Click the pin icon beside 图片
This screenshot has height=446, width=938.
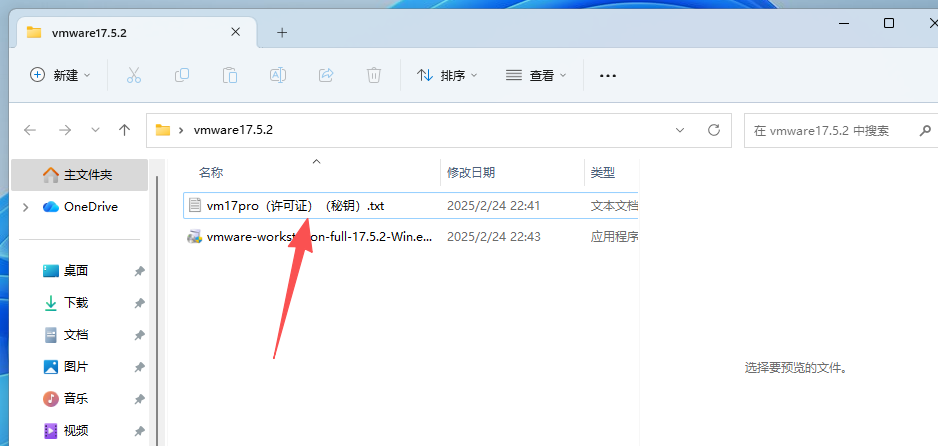click(x=139, y=366)
